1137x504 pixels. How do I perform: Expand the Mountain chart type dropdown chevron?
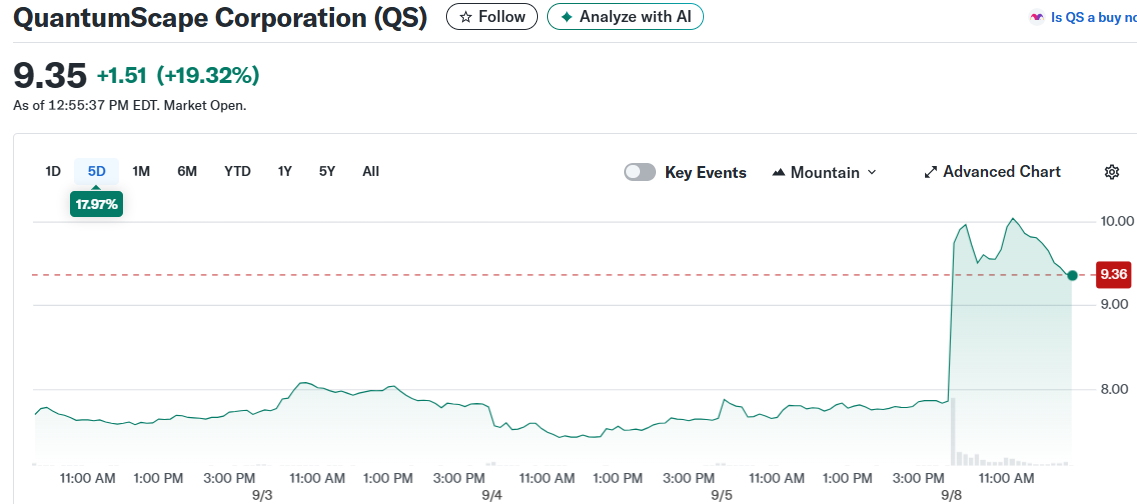[872, 173]
